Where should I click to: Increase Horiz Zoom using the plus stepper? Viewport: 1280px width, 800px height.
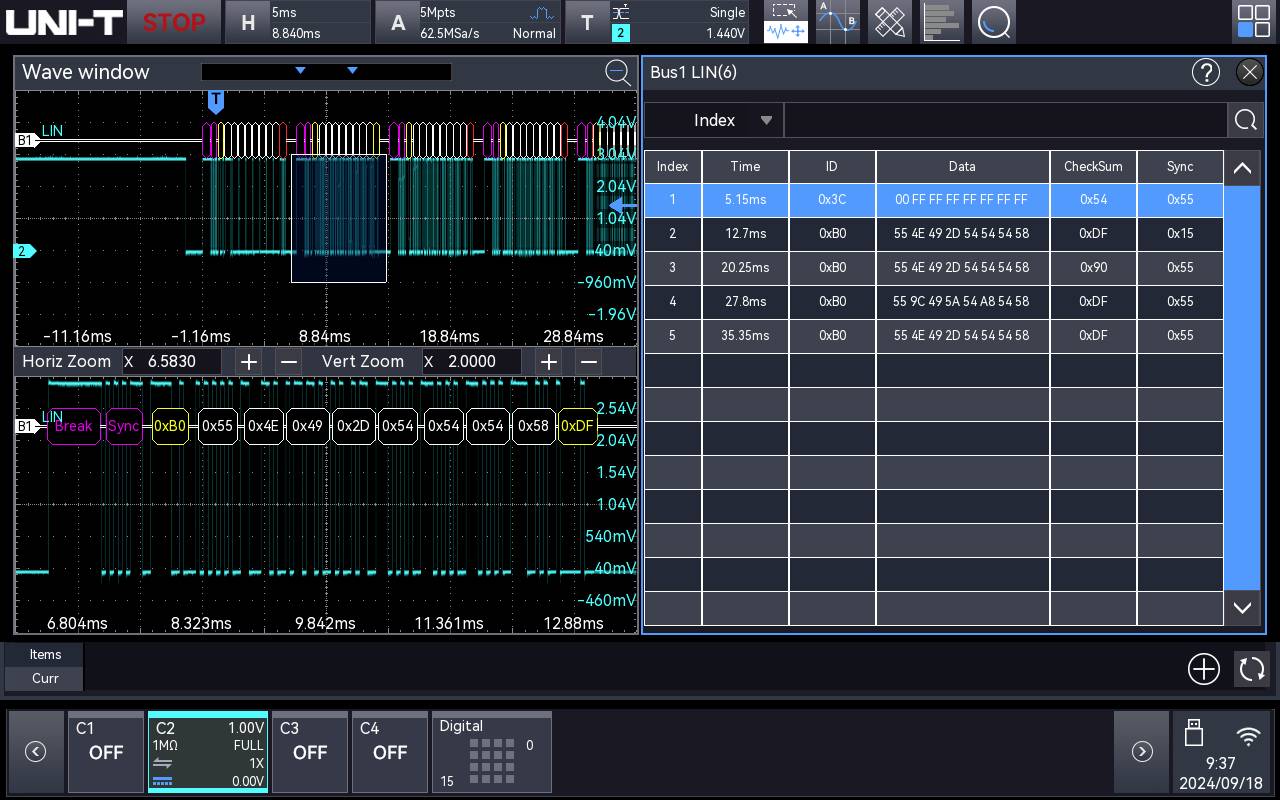click(248, 361)
